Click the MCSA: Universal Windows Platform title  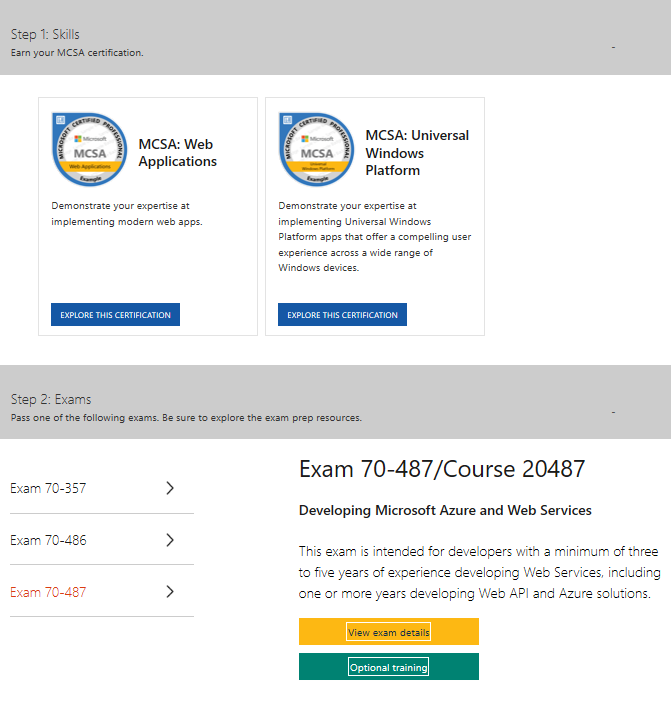(x=417, y=153)
